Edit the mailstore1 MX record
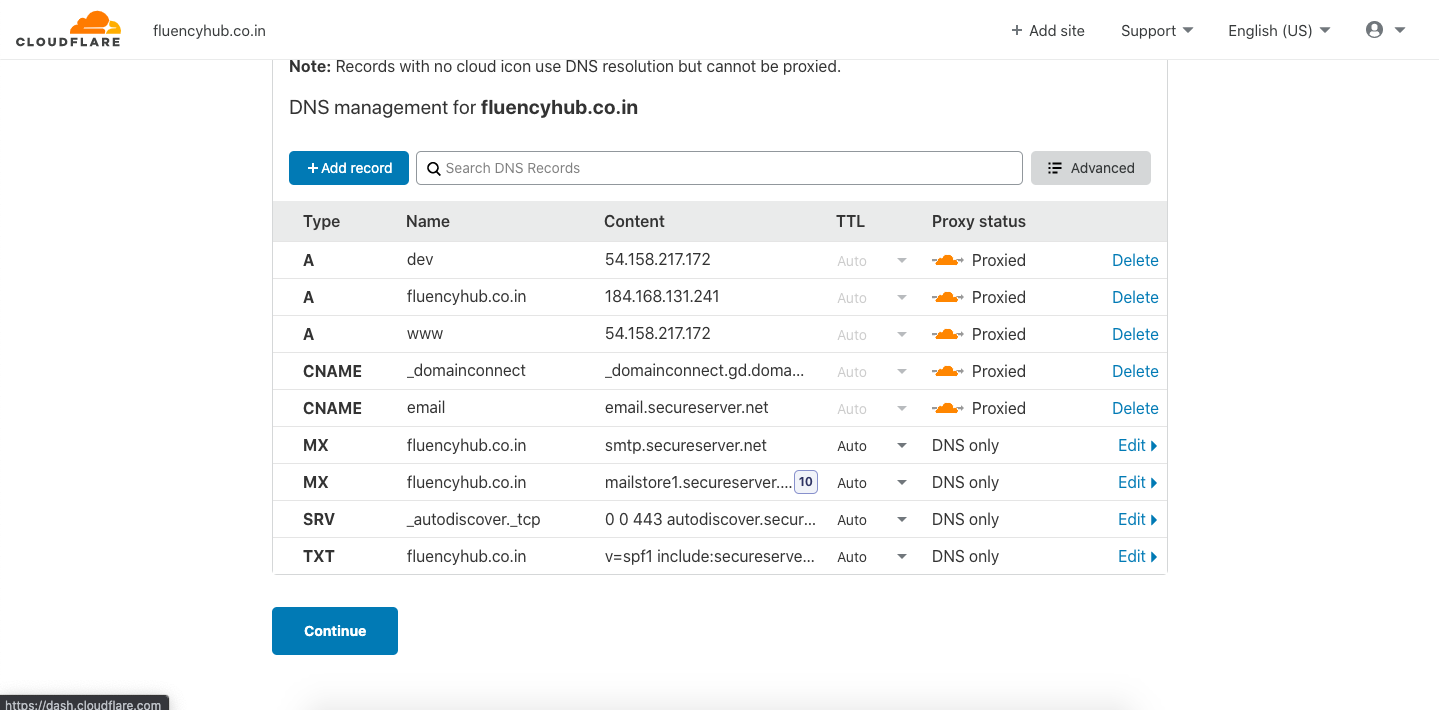 (1138, 482)
